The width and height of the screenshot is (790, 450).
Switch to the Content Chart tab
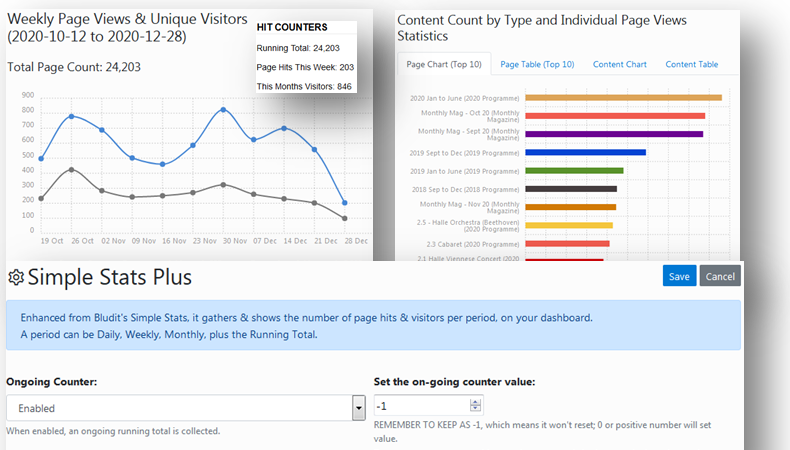619,65
